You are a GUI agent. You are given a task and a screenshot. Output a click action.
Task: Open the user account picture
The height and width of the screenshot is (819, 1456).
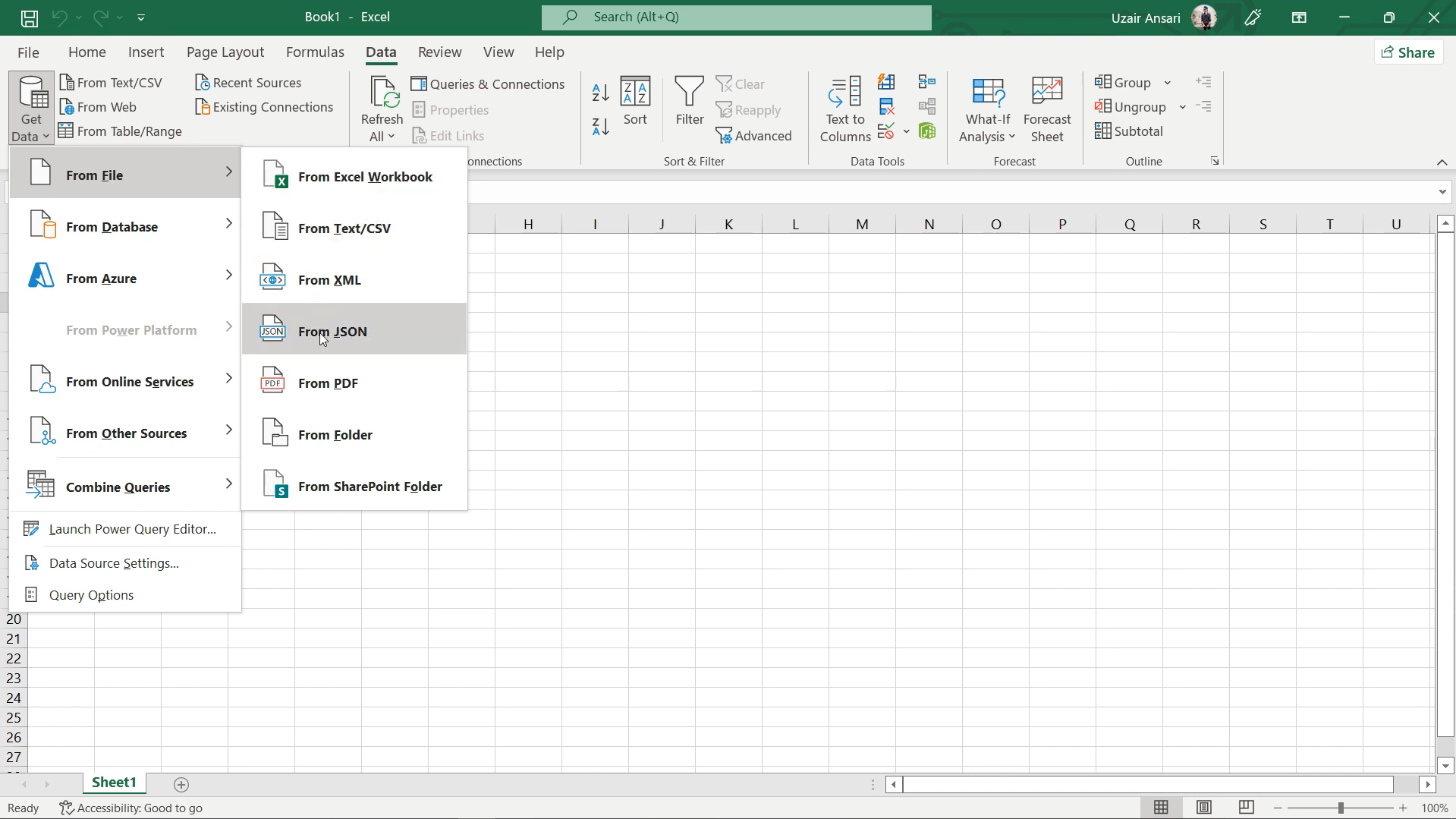pos(1204,17)
